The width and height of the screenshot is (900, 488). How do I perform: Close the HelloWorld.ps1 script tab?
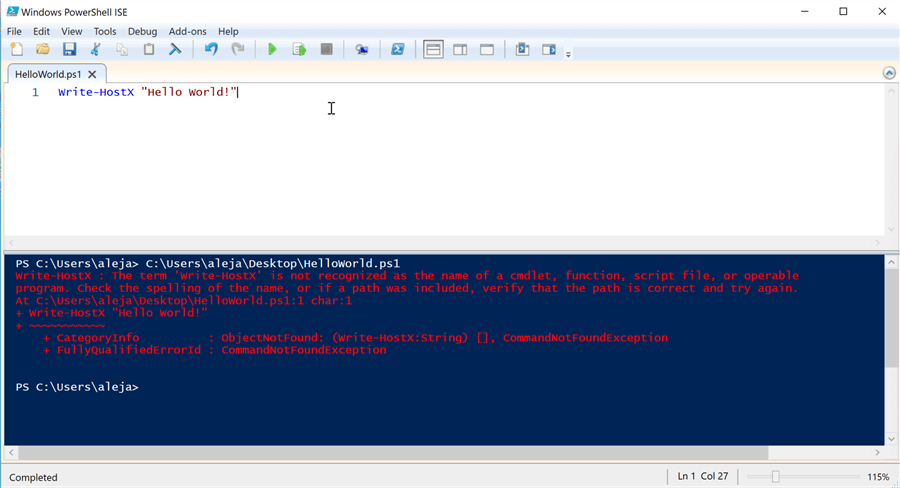coord(92,75)
